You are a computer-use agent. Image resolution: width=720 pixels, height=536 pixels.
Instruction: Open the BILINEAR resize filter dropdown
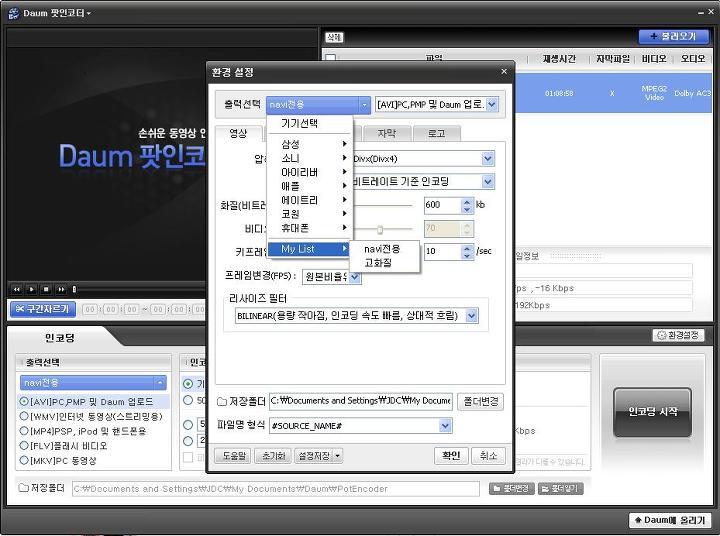click(x=472, y=316)
